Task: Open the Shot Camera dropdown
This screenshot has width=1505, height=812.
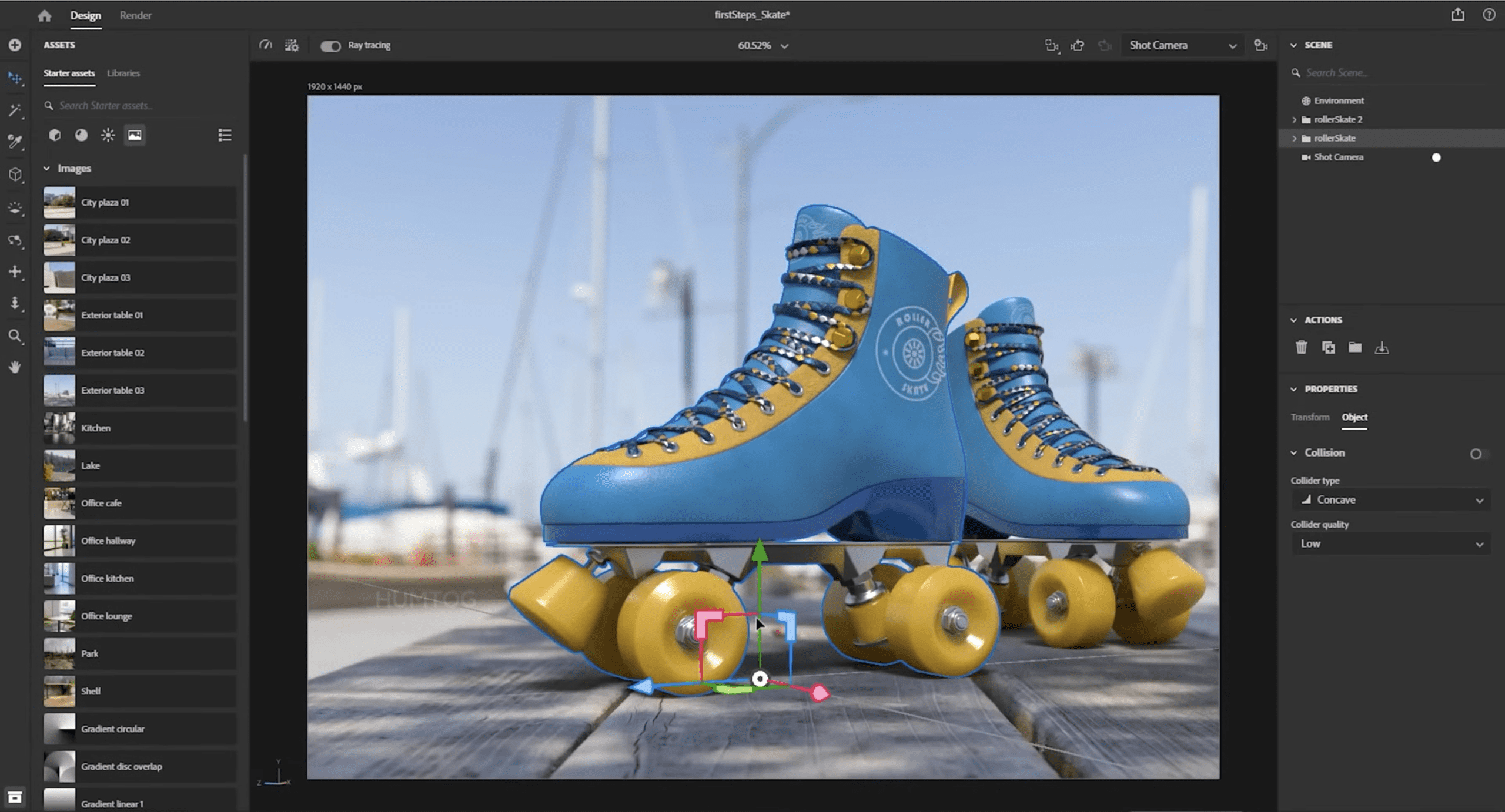Action: click(x=1182, y=46)
